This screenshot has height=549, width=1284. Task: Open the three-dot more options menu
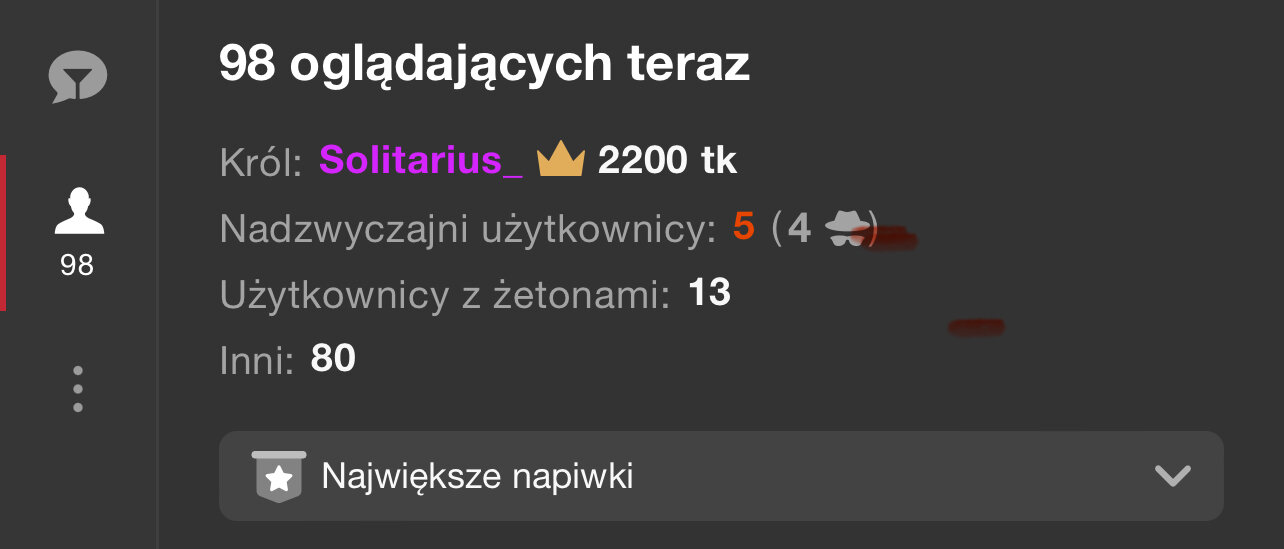[78, 389]
